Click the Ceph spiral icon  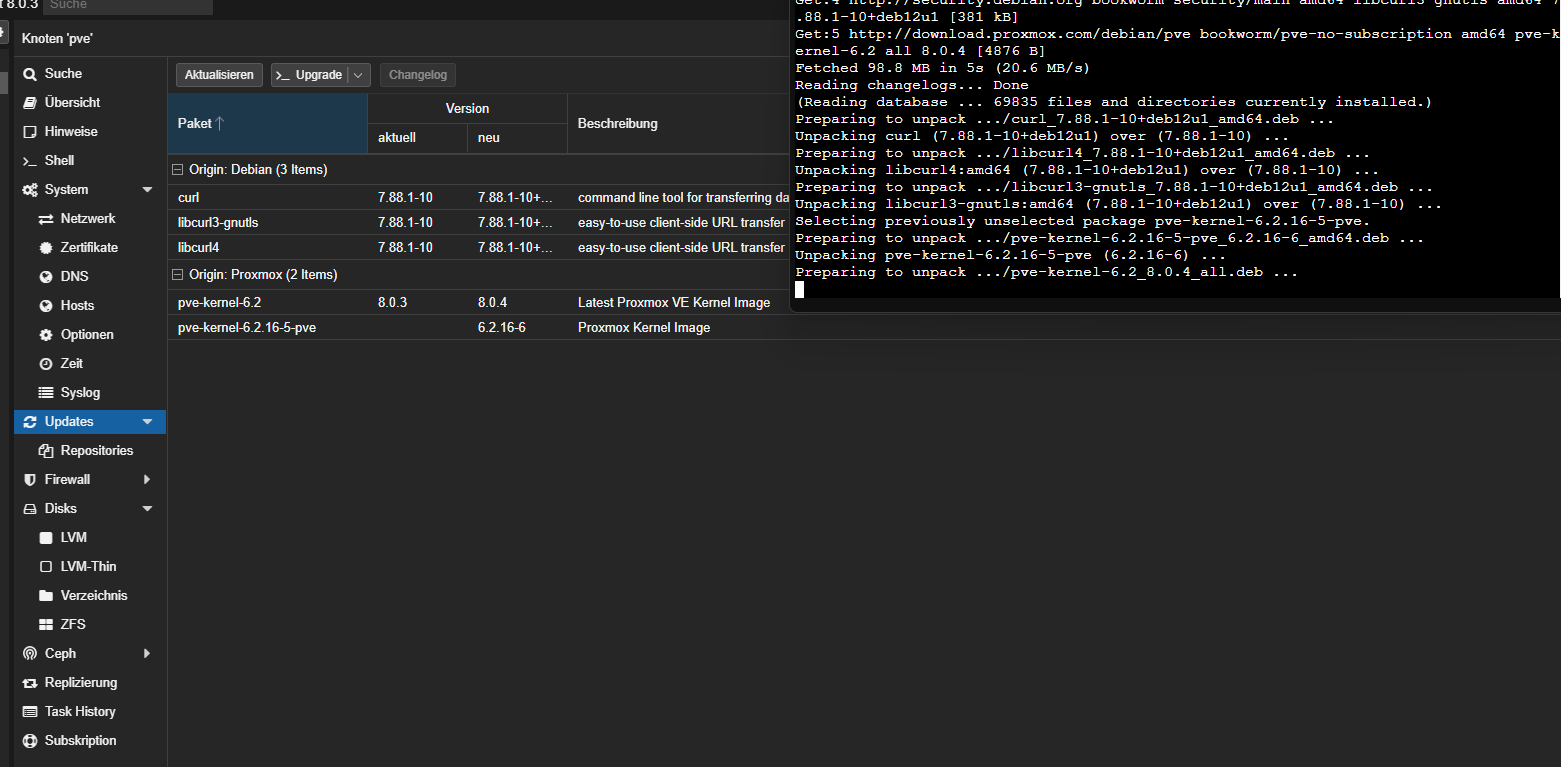click(30, 653)
